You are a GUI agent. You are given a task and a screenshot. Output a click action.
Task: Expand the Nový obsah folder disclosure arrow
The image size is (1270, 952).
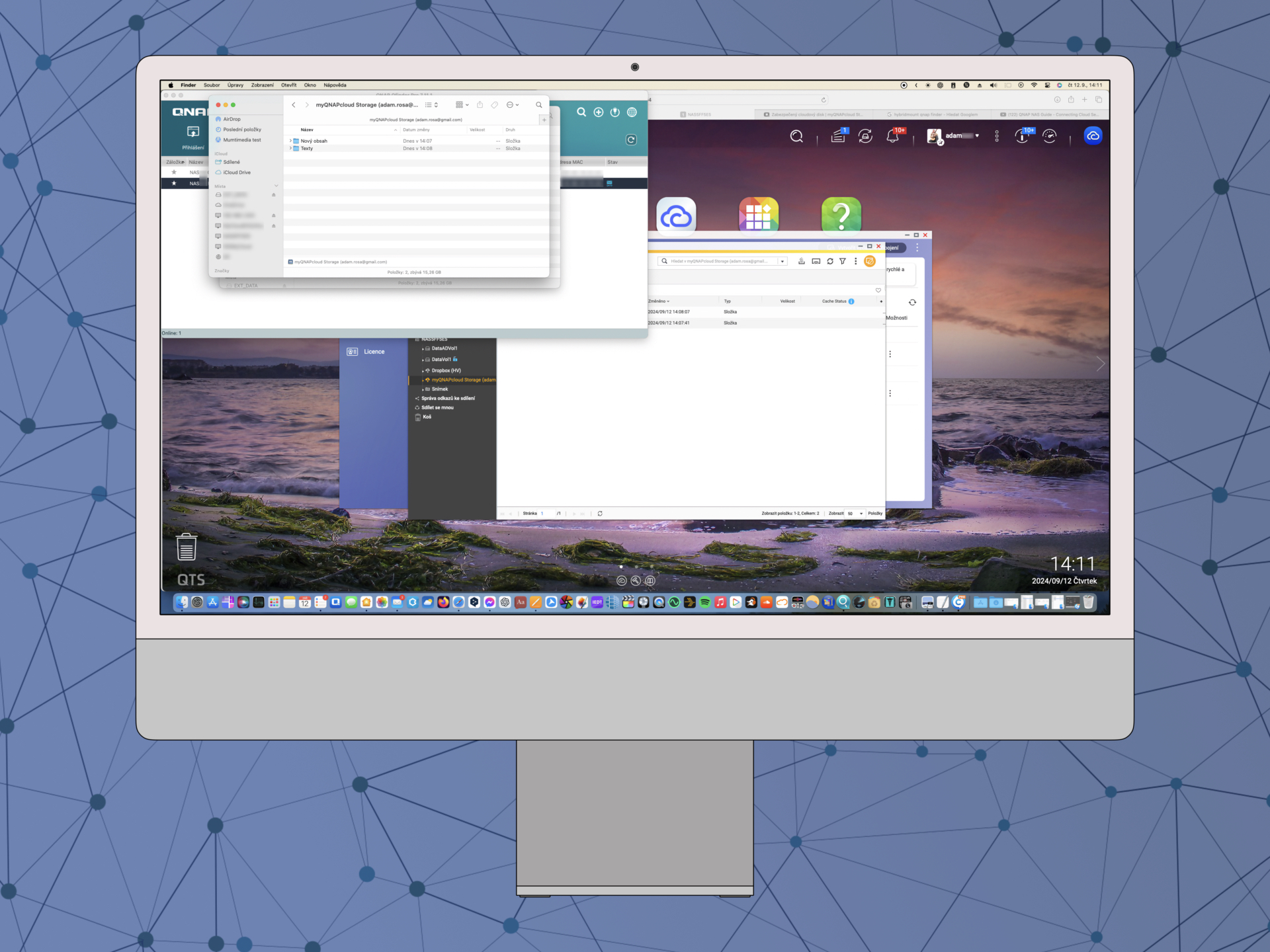pos(290,141)
